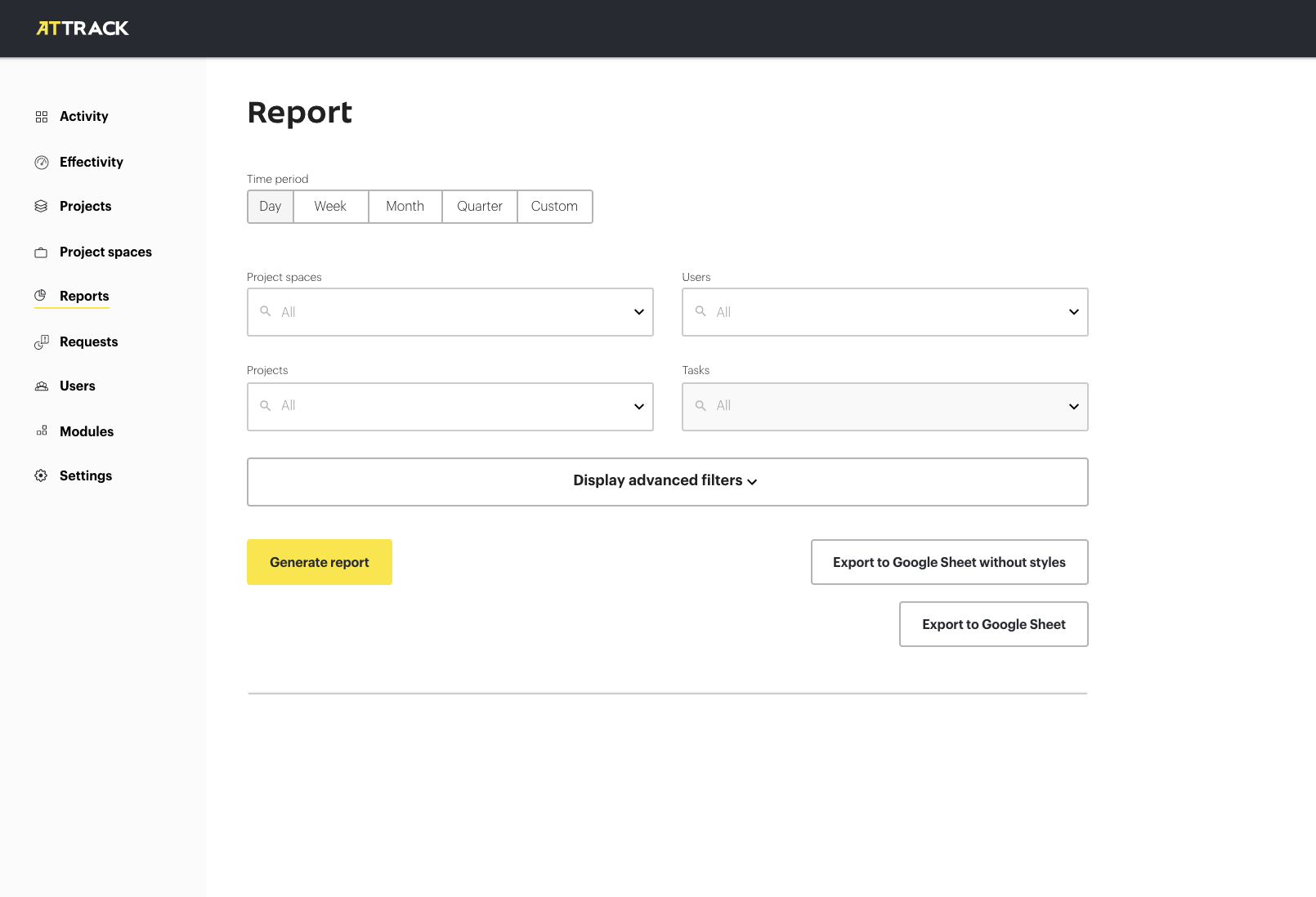This screenshot has width=1316, height=897.
Task: Select the Activity sidebar icon
Action: point(41,116)
